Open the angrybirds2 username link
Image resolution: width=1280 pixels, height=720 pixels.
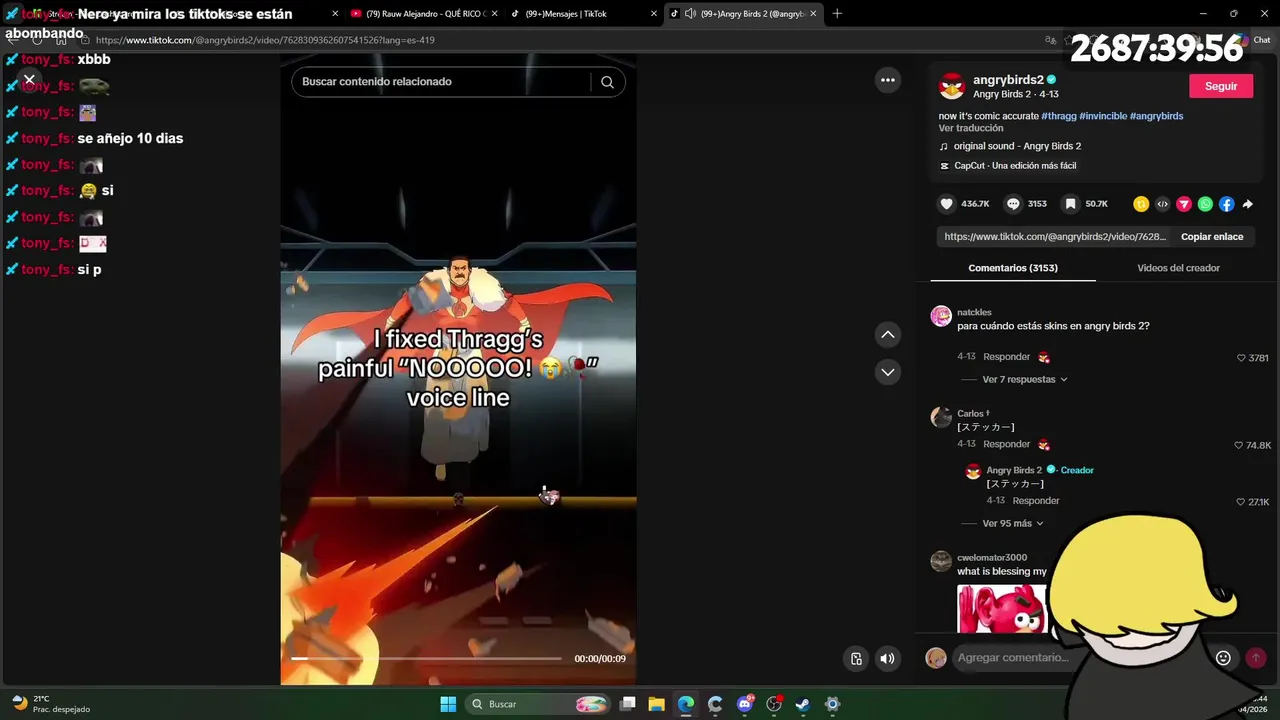tap(1008, 80)
